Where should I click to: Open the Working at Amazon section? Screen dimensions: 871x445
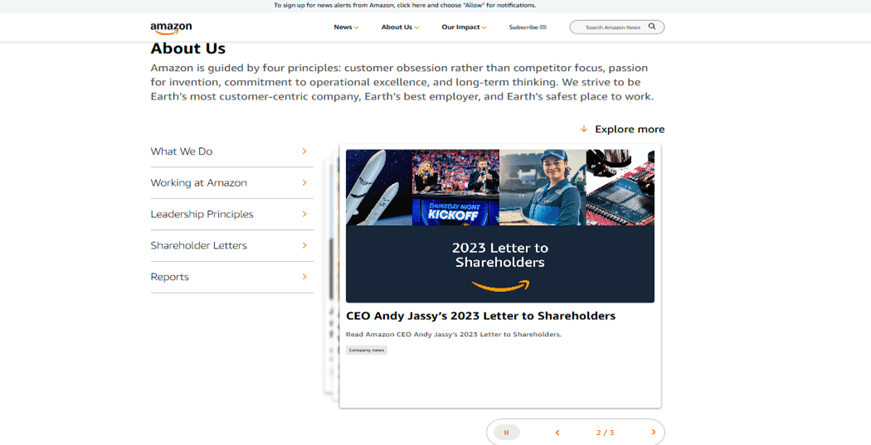(232, 183)
